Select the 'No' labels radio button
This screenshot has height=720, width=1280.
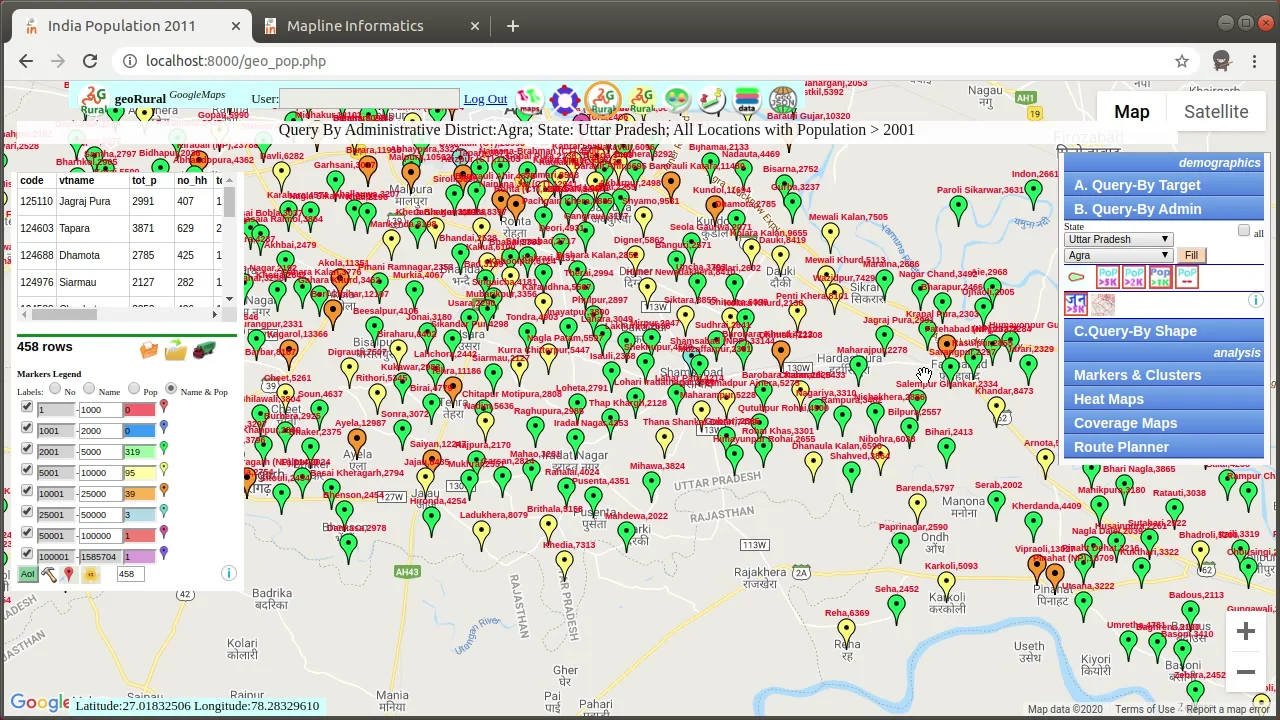tap(55, 389)
